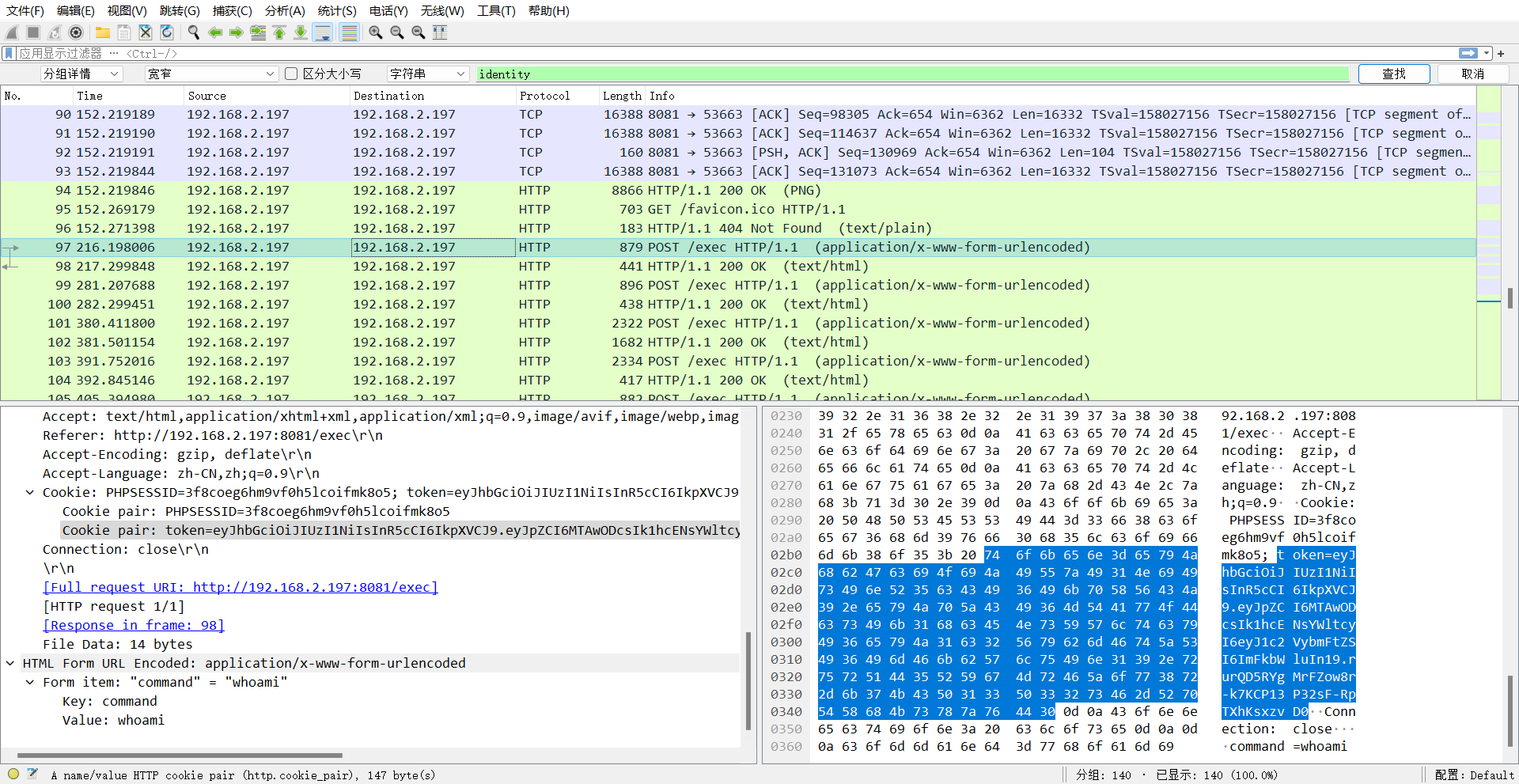Open 统计(S) menu

[337, 11]
